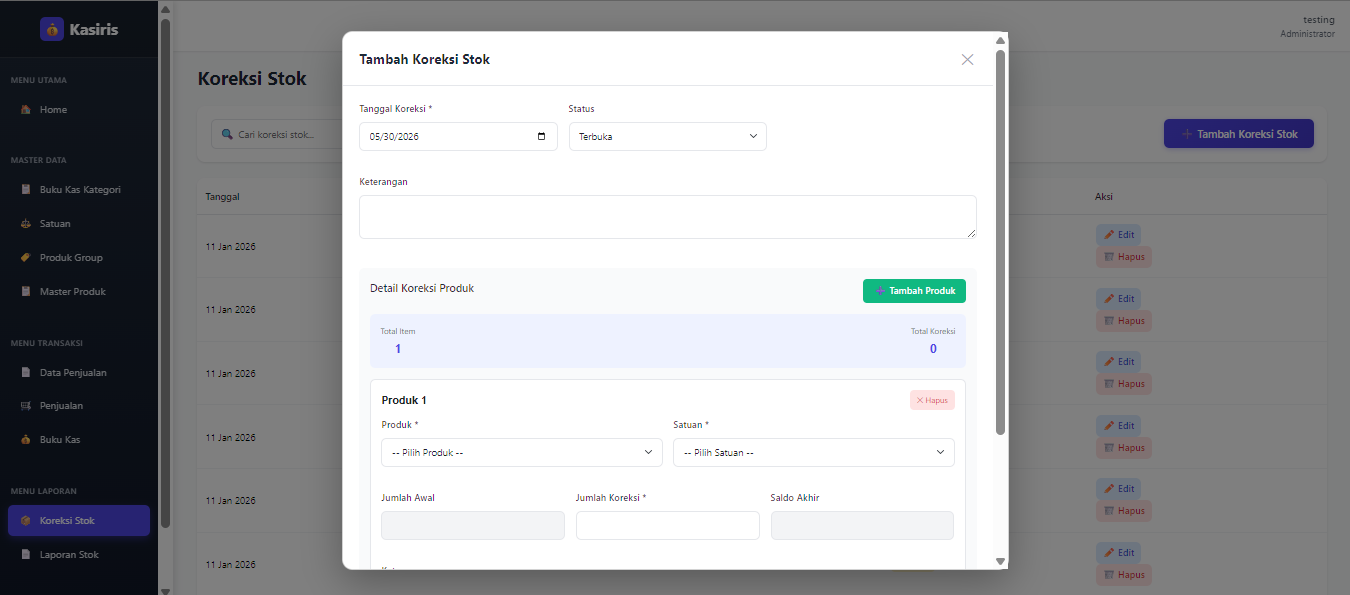Click Edit in the fourth table row

click(x=1118, y=426)
